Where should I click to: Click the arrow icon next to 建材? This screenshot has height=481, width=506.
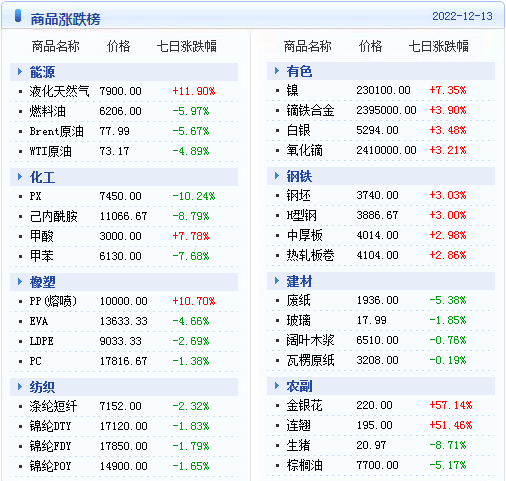[277, 280]
